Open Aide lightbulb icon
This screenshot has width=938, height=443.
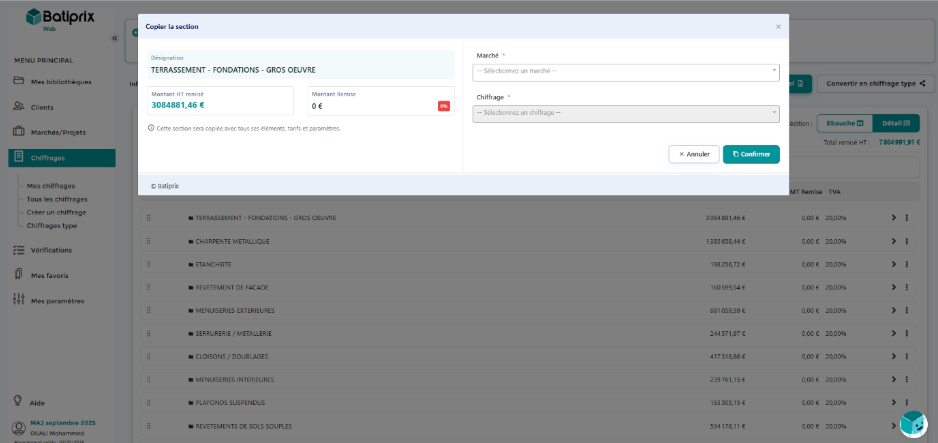19,400
